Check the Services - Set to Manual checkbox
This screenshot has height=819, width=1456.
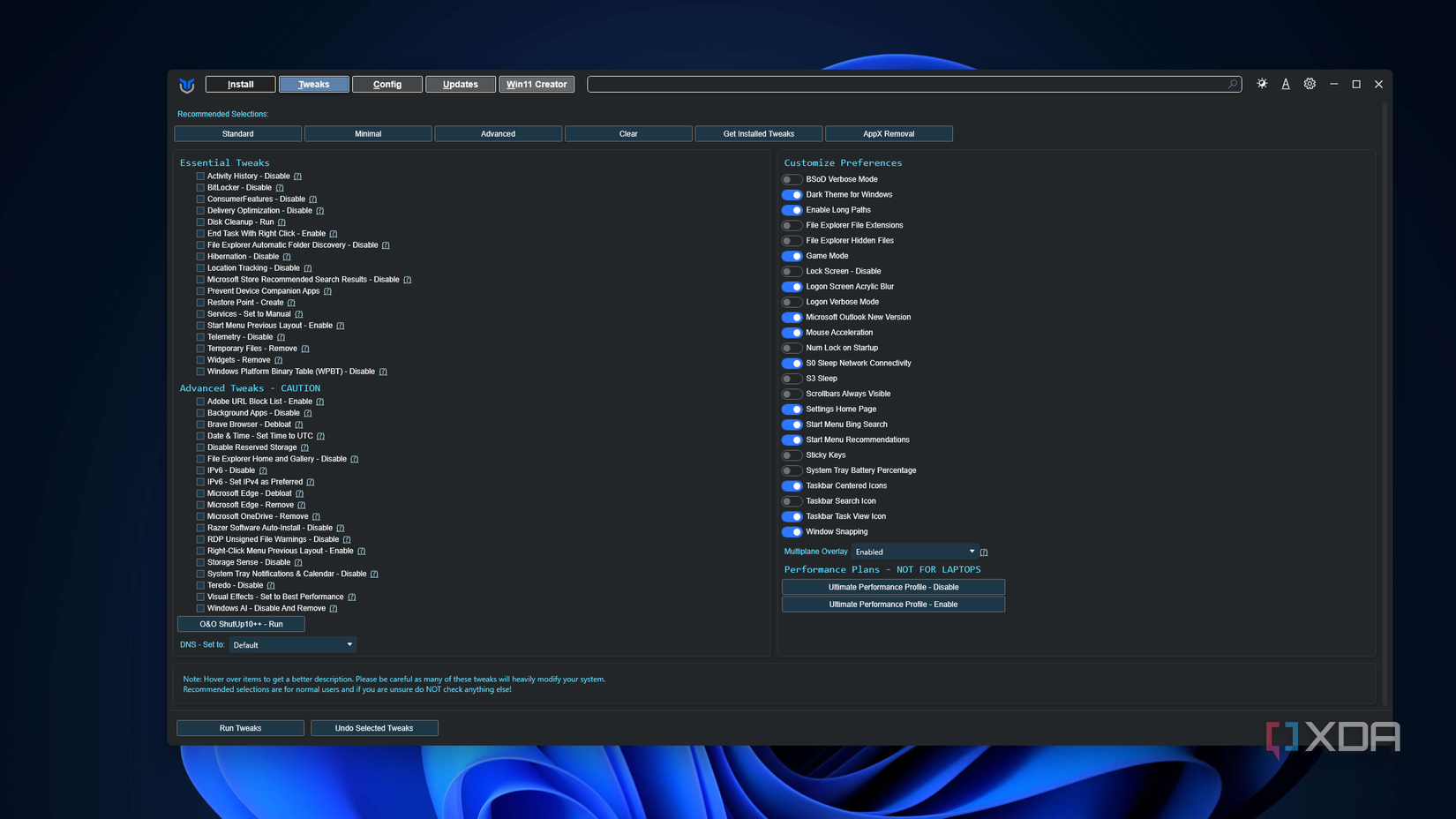point(200,314)
